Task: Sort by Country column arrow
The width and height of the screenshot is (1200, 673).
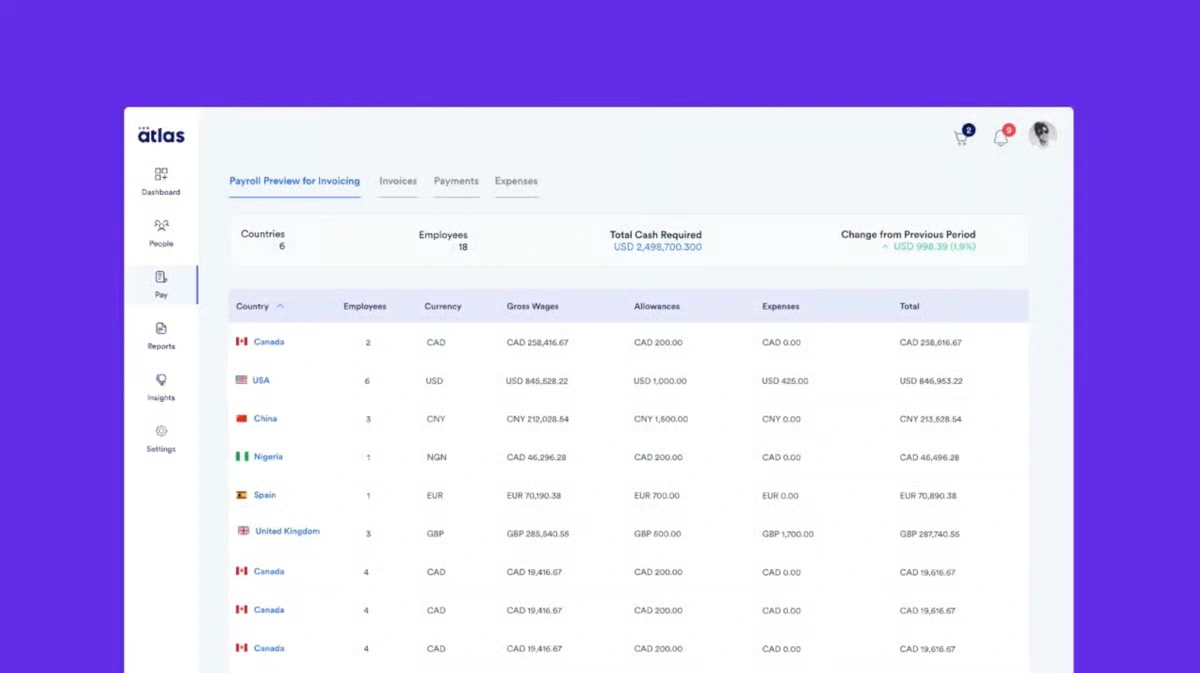Action: coord(280,306)
